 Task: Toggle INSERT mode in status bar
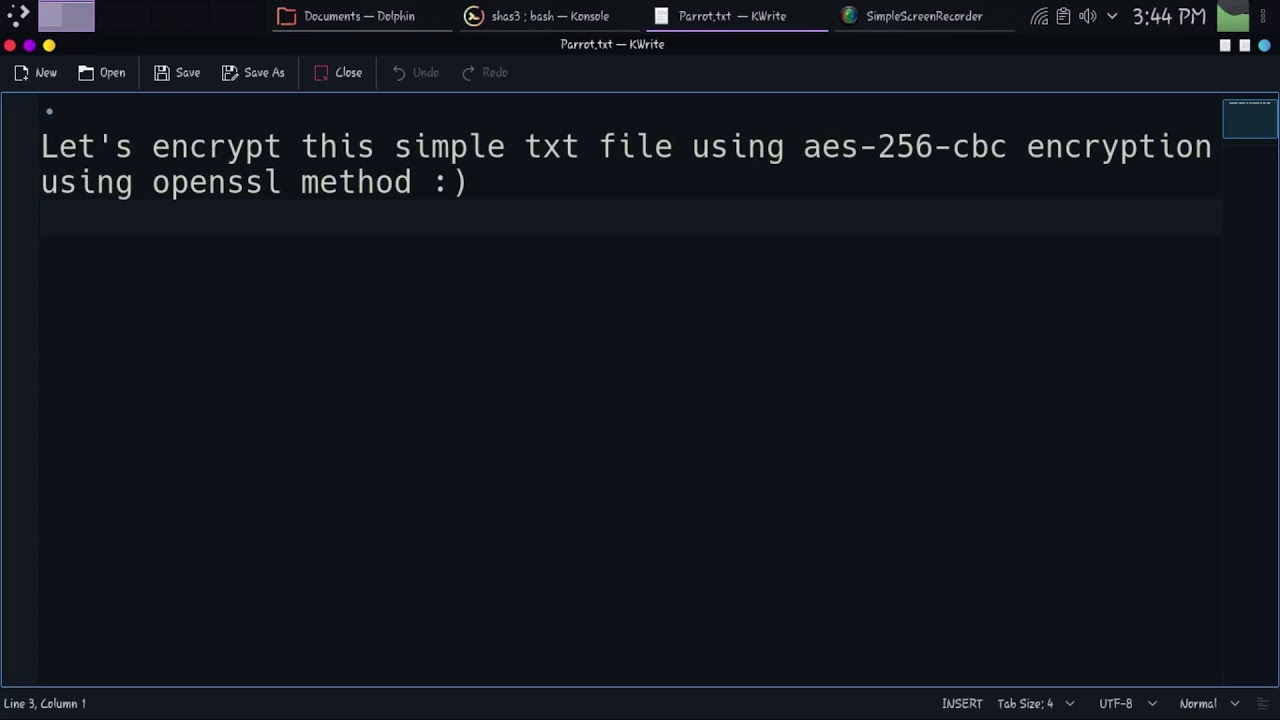(x=962, y=704)
